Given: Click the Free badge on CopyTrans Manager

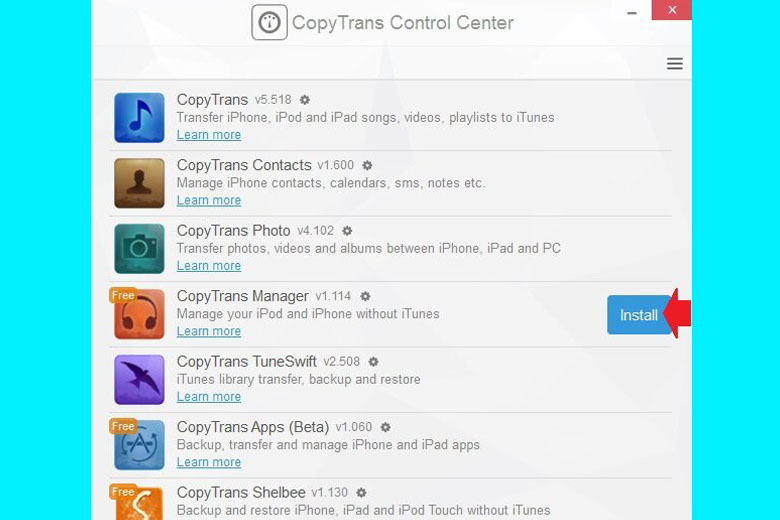Looking at the screenshot, I should pyautogui.click(x=123, y=296).
